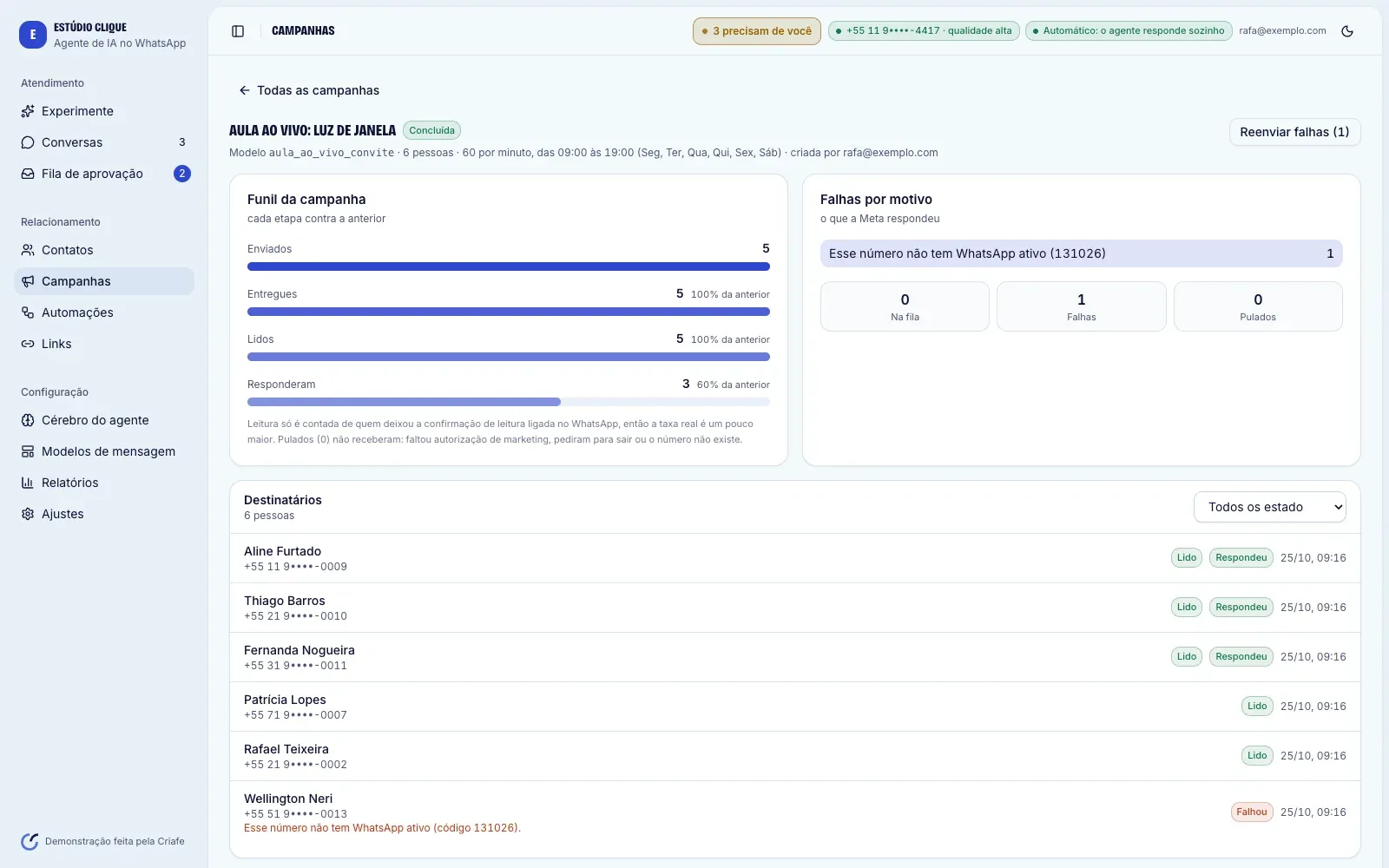This screenshot has height=868, width=1389.
Task: Open Experimente in the sidebar
Action: [104, 111]
